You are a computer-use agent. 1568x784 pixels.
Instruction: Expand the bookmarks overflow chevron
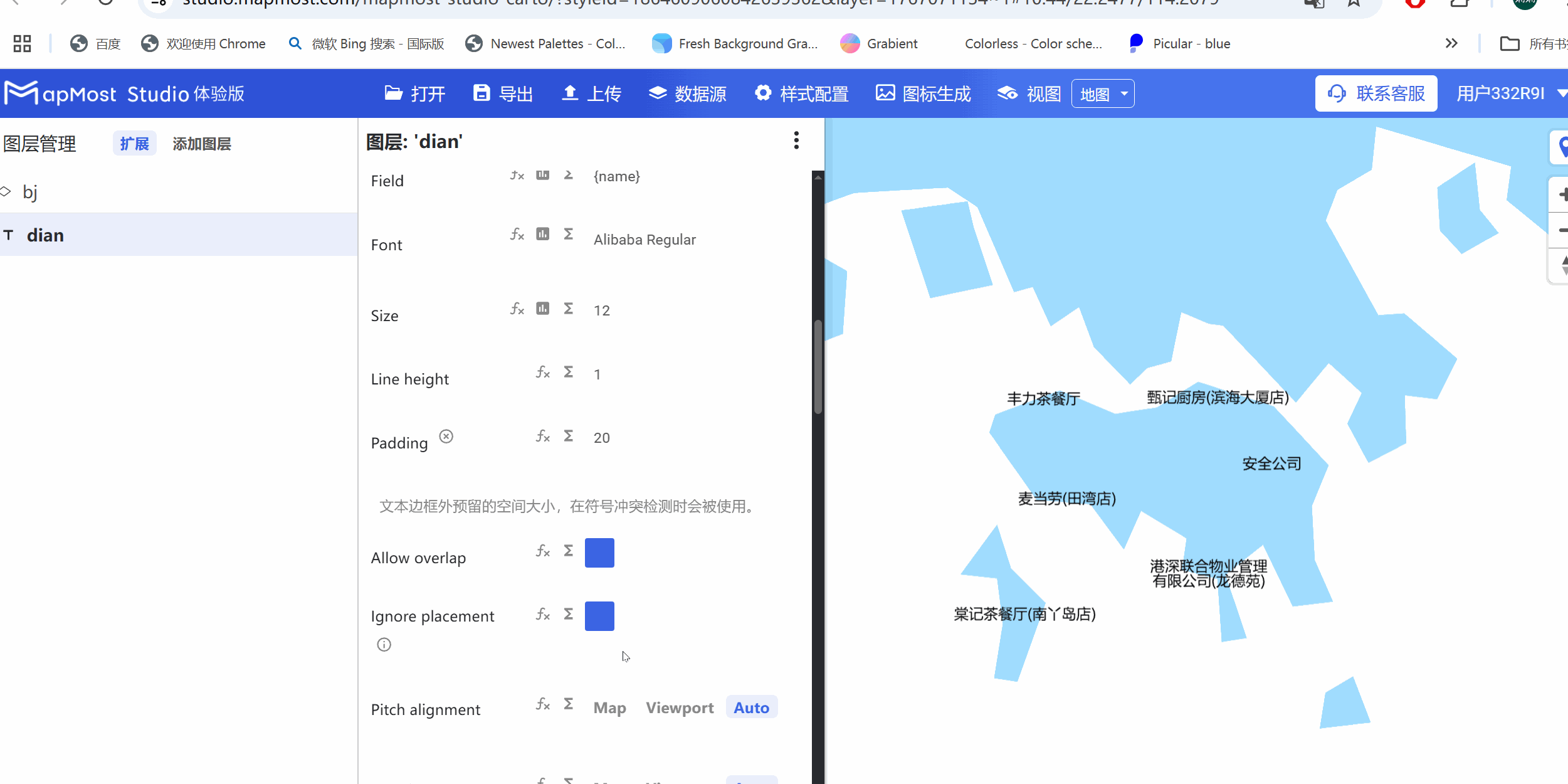[x=1452, y=43]
